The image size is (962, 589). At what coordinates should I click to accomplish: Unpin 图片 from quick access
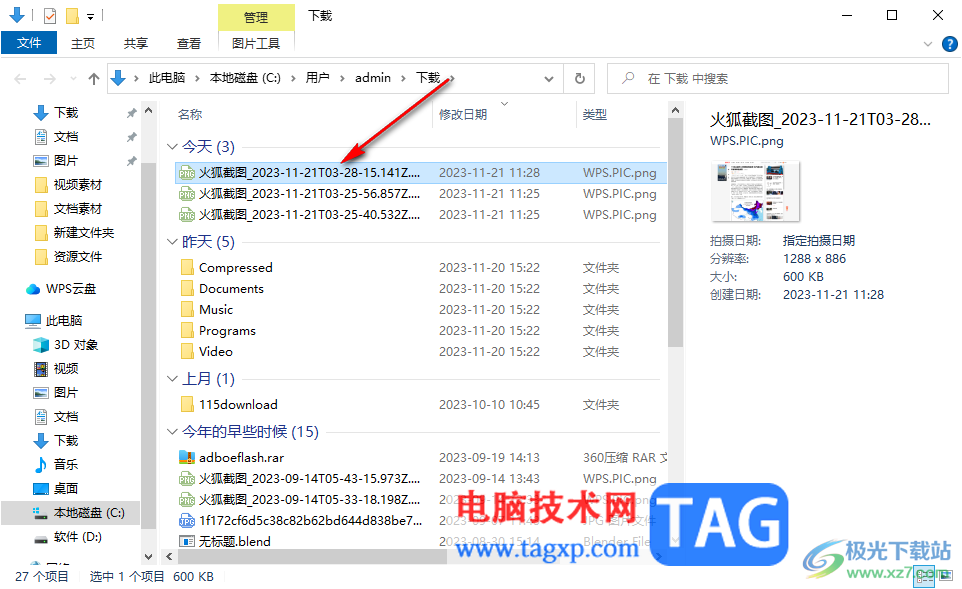coord(130,160)
